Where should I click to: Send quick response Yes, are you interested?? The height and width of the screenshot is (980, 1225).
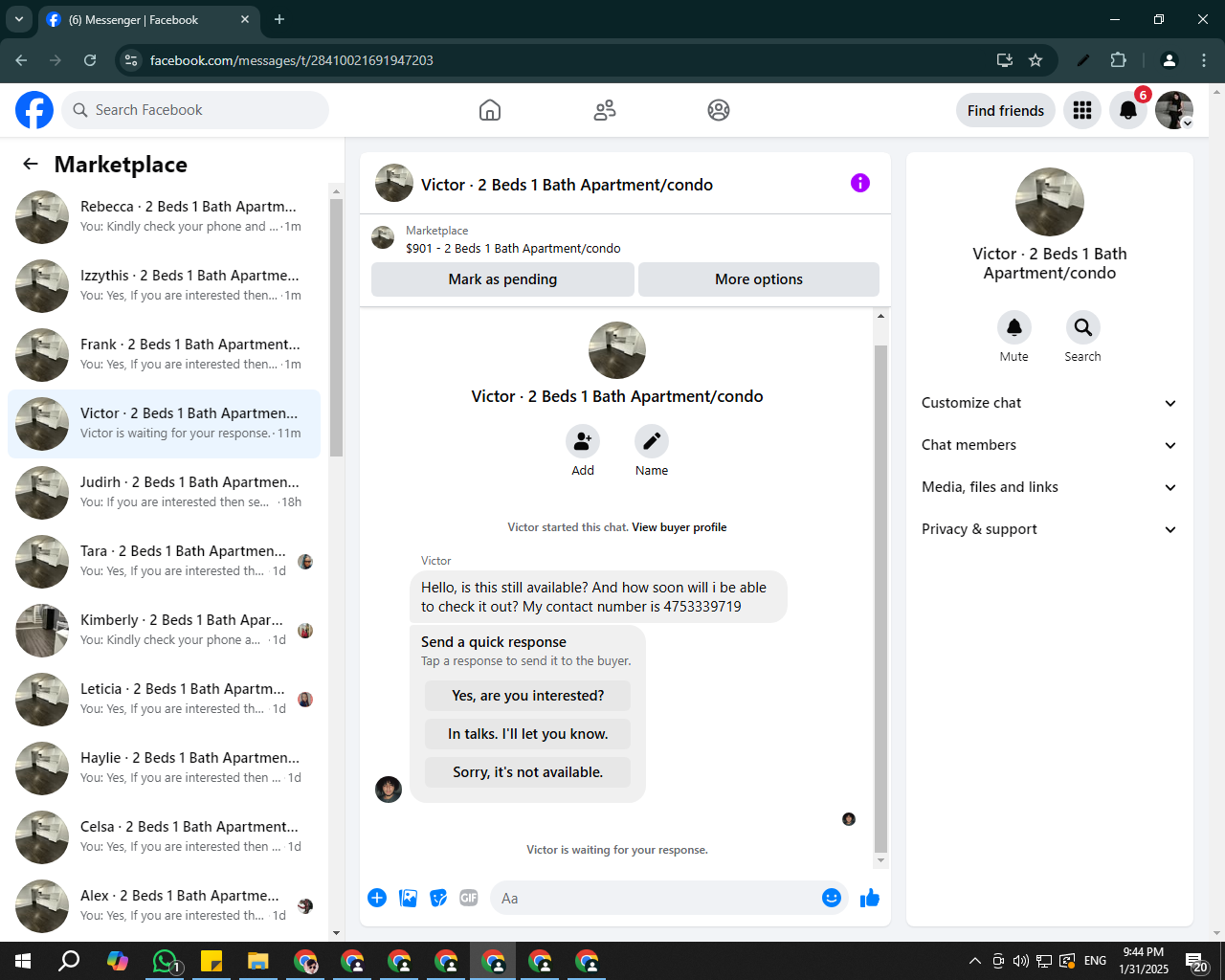(x=528, y=696)
